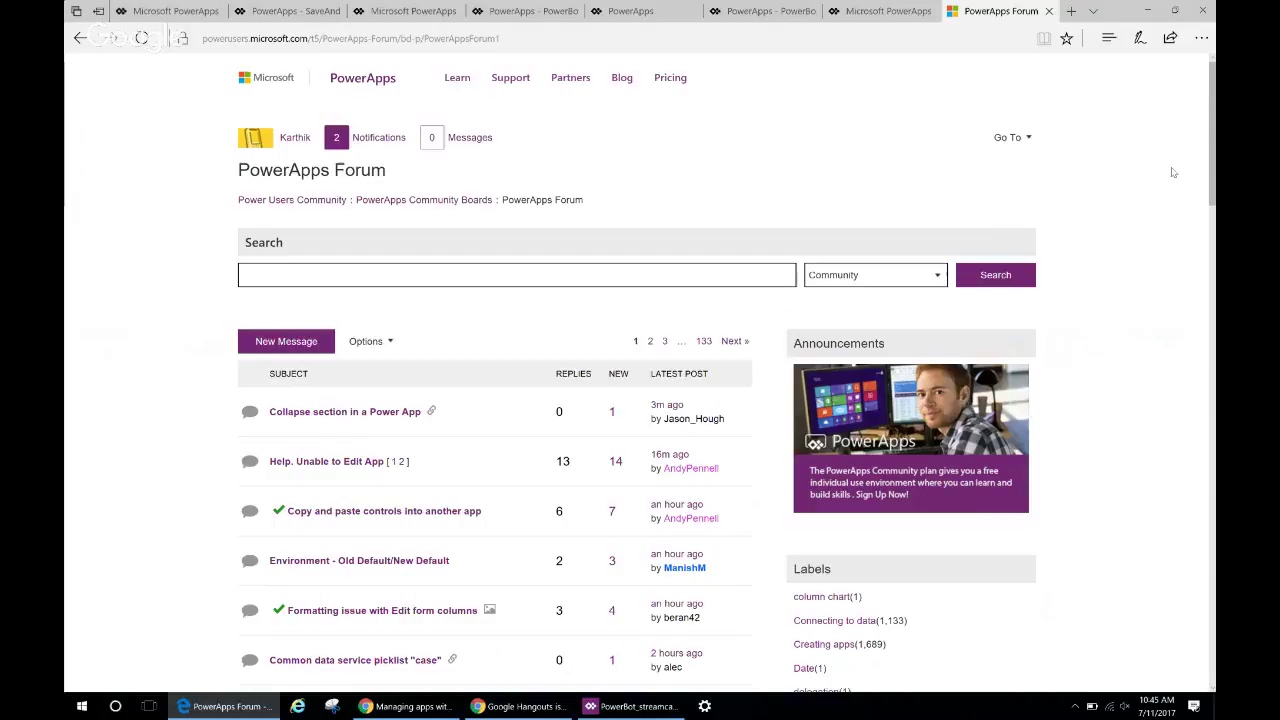
Task: Show hidden system tray icons
Action: 1075,706
